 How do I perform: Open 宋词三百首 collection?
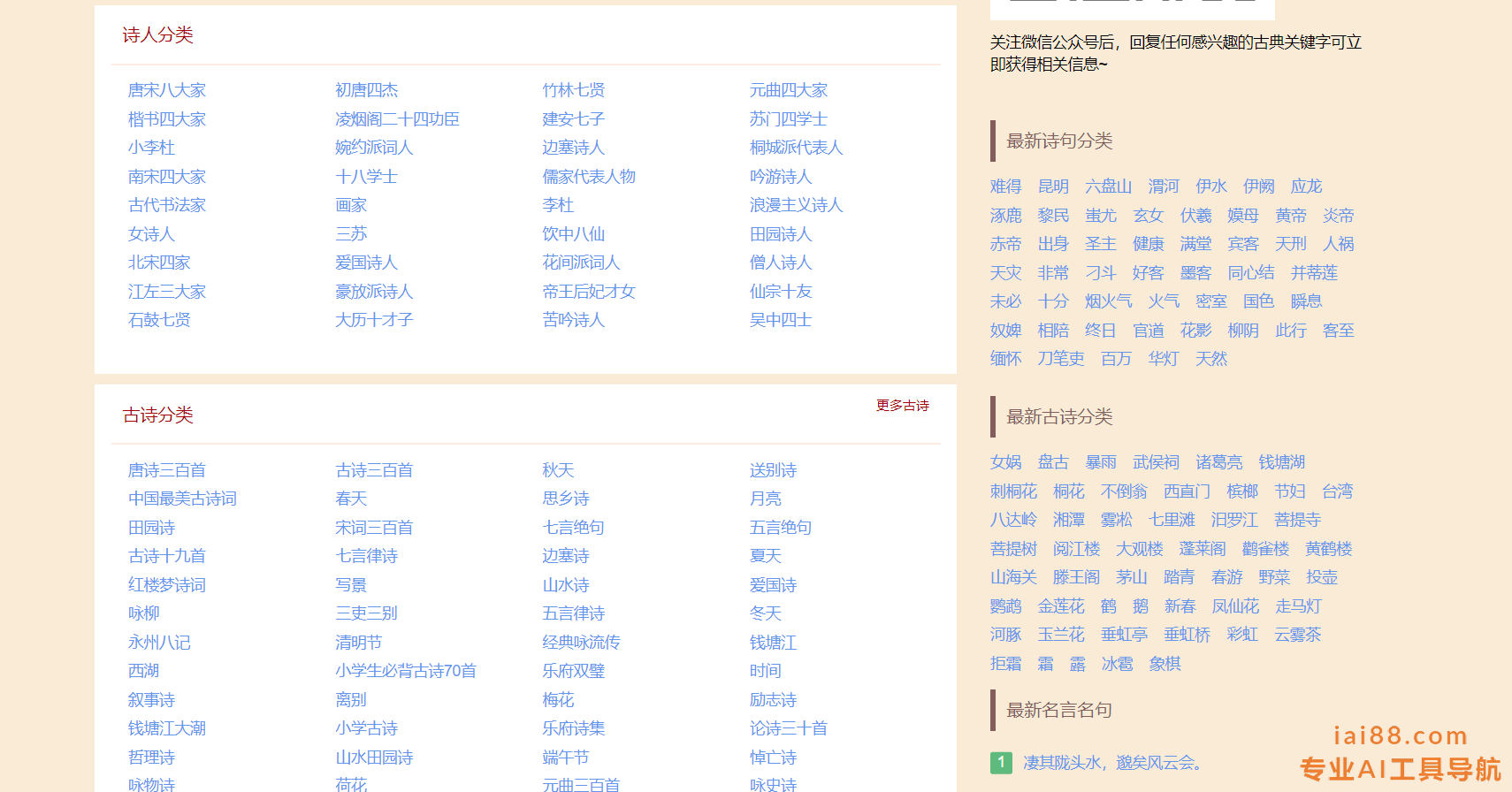point(374,528)
